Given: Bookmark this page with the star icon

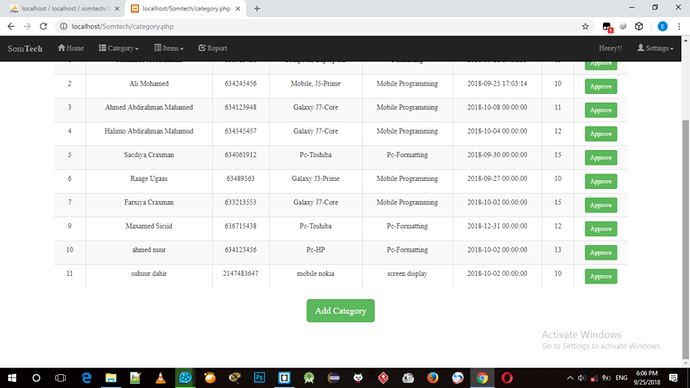Looking at the screenshot, I should pos(585,26).
